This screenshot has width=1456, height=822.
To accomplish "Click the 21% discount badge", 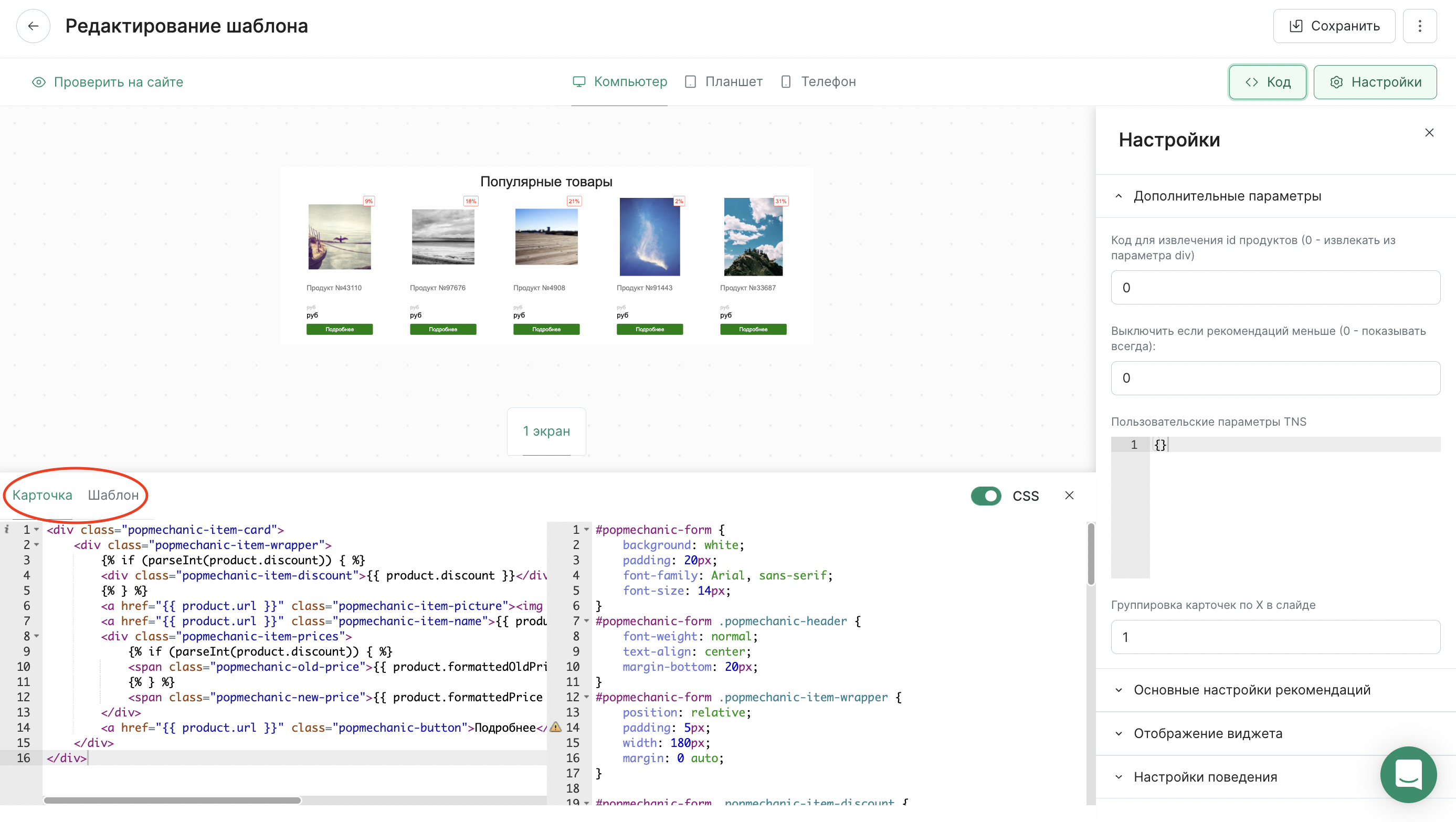I will pos(574,201).
